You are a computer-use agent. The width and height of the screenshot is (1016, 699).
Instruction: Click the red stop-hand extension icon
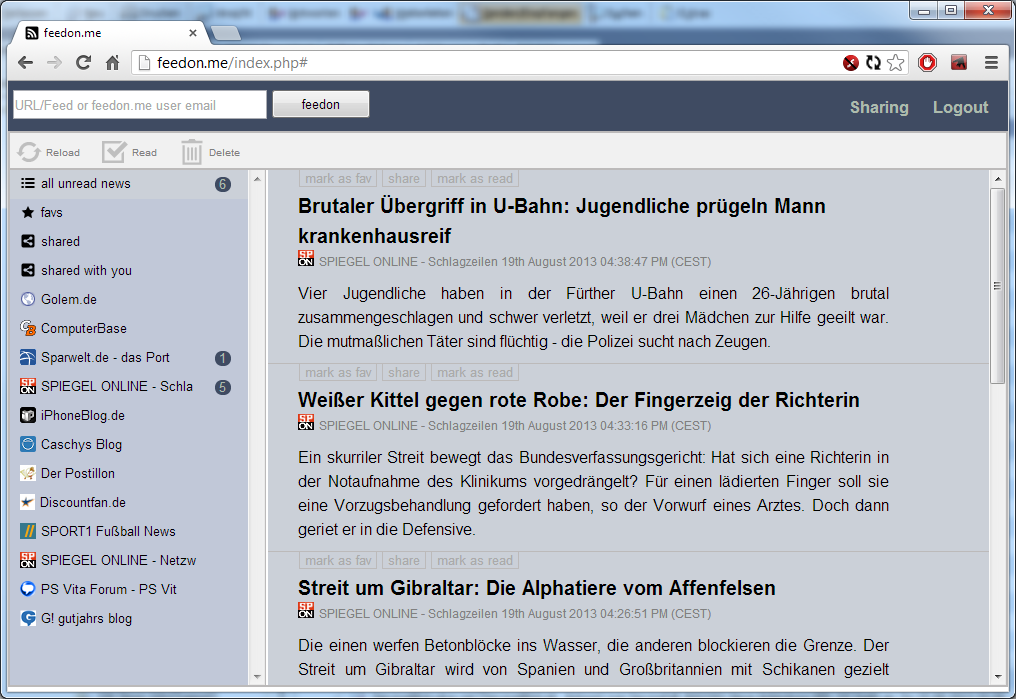[x=927, y=63]
